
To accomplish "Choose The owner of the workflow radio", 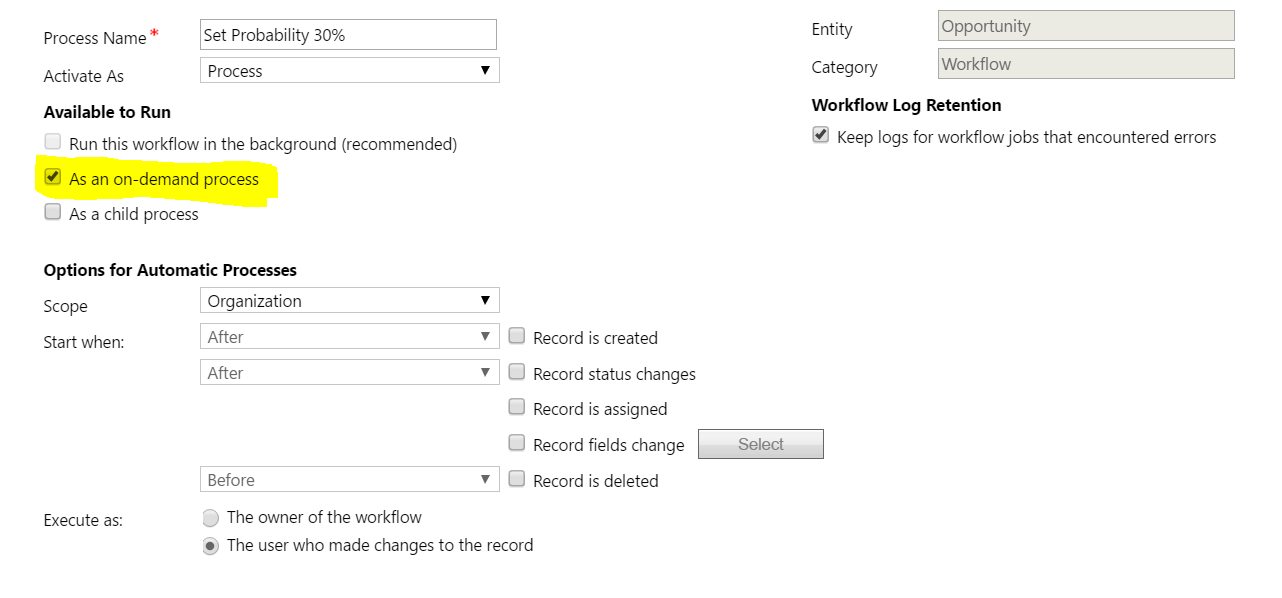I will point(210,518).
